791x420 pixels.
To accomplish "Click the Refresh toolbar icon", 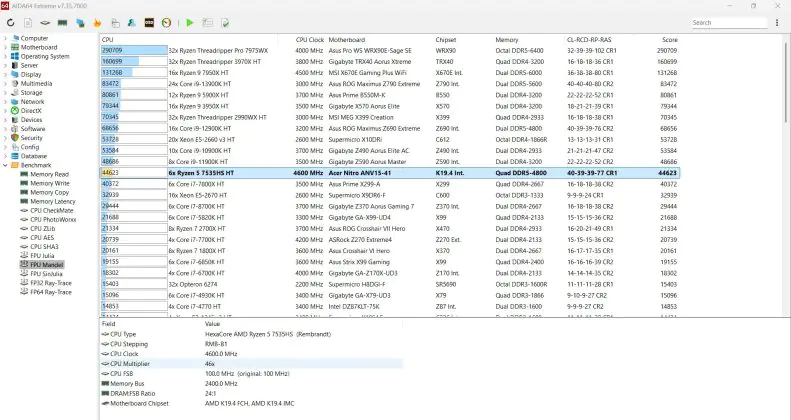I will [x=11, y=23].
